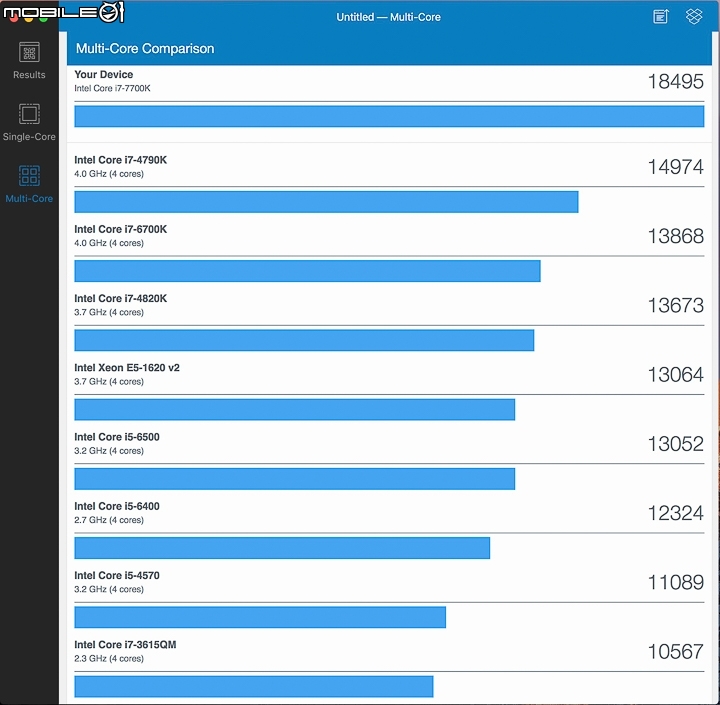Select the Intel Core i5-6400 row title

[x=117, y=506]
